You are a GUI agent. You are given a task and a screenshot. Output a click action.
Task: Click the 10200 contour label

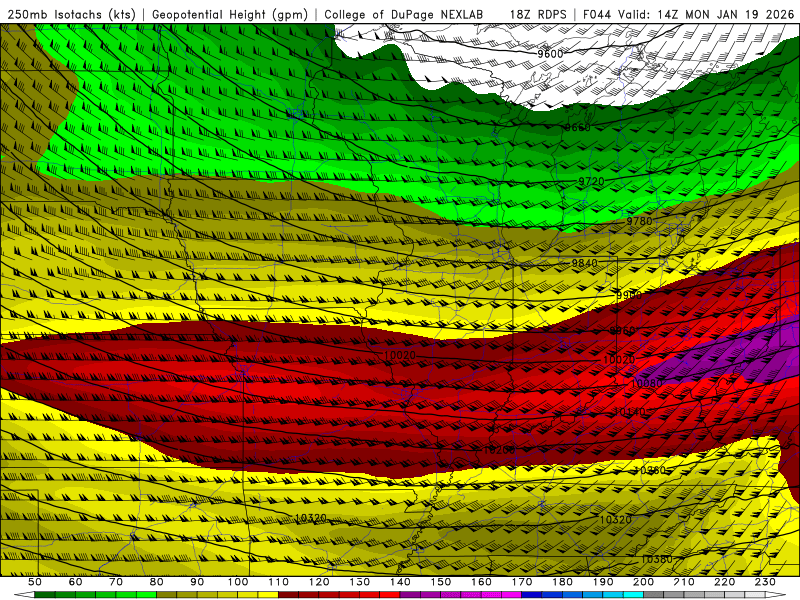[499, 450]
